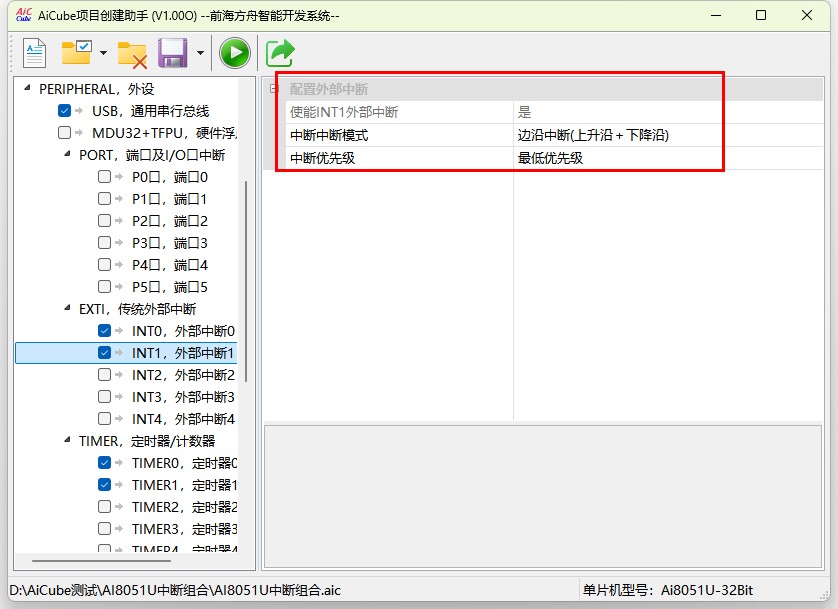Save project with the floppy disk icon
838x609 pixels.
pos(173,53)
